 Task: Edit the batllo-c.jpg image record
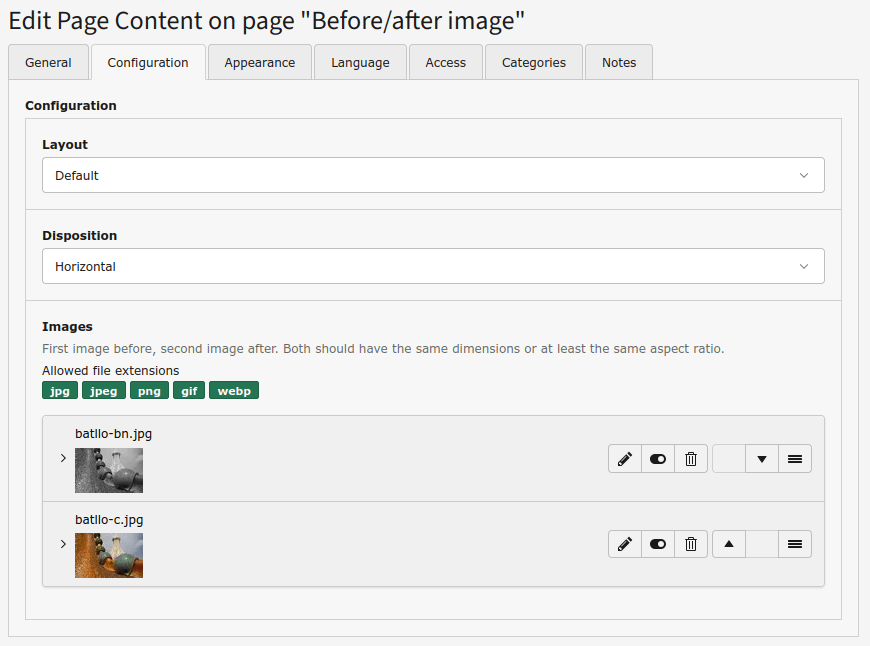pyautogui.click(x=625, y=544)
